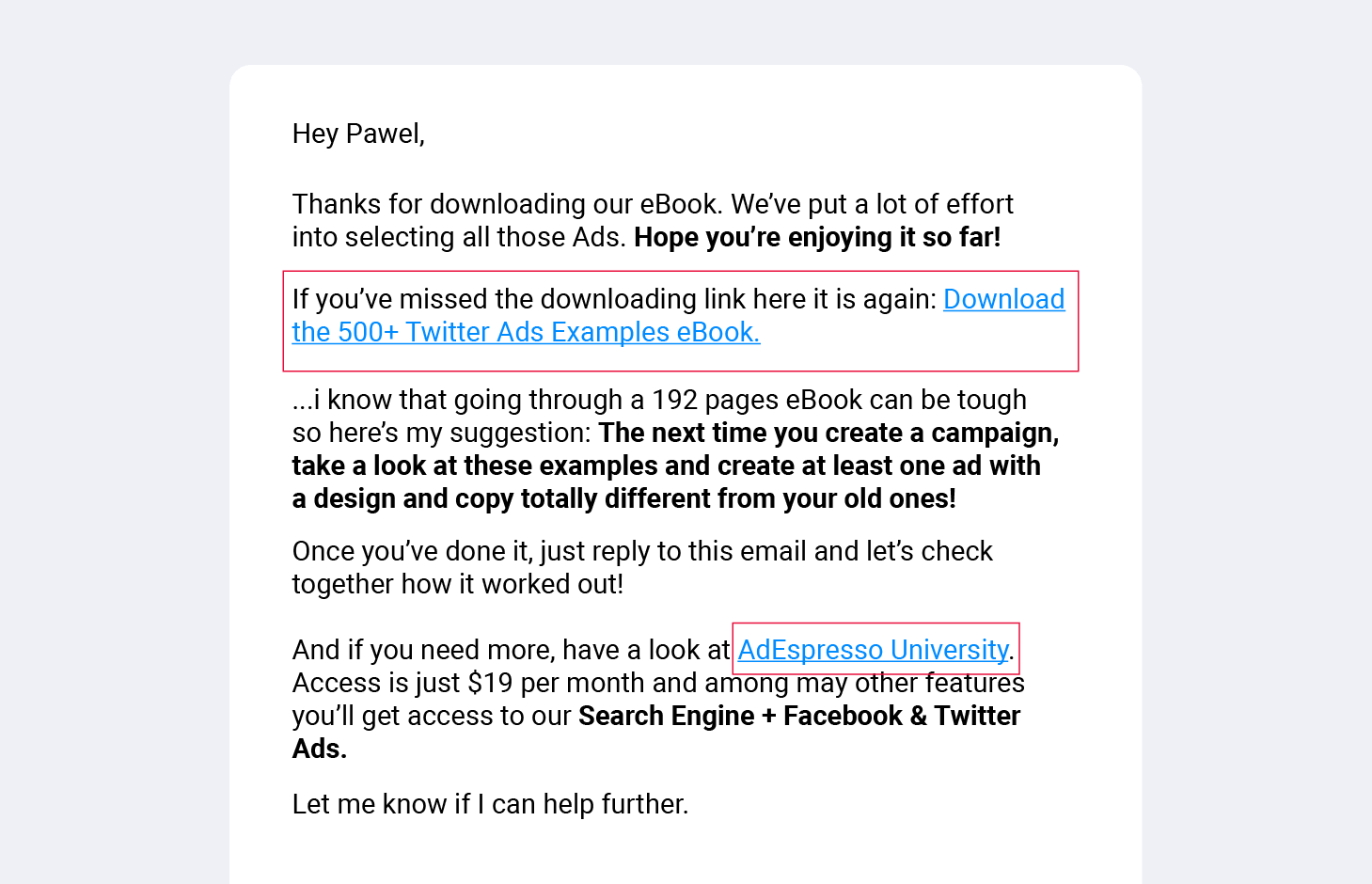Click the 'Hey Pawel,' greeting line
This screenshot has height=884, width=1372.
click(358, 134)
